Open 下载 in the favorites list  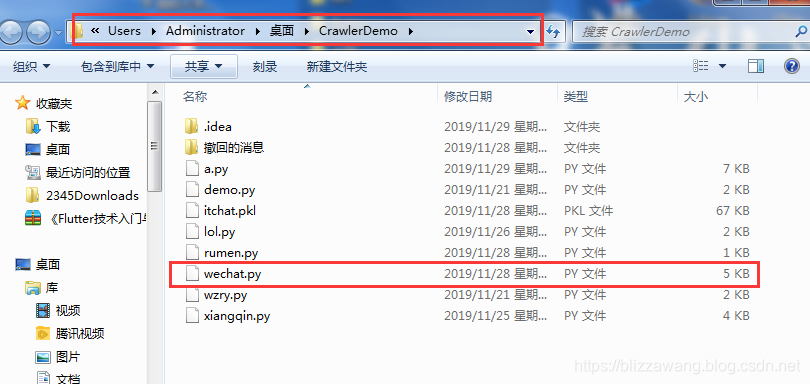coord(58,127)
